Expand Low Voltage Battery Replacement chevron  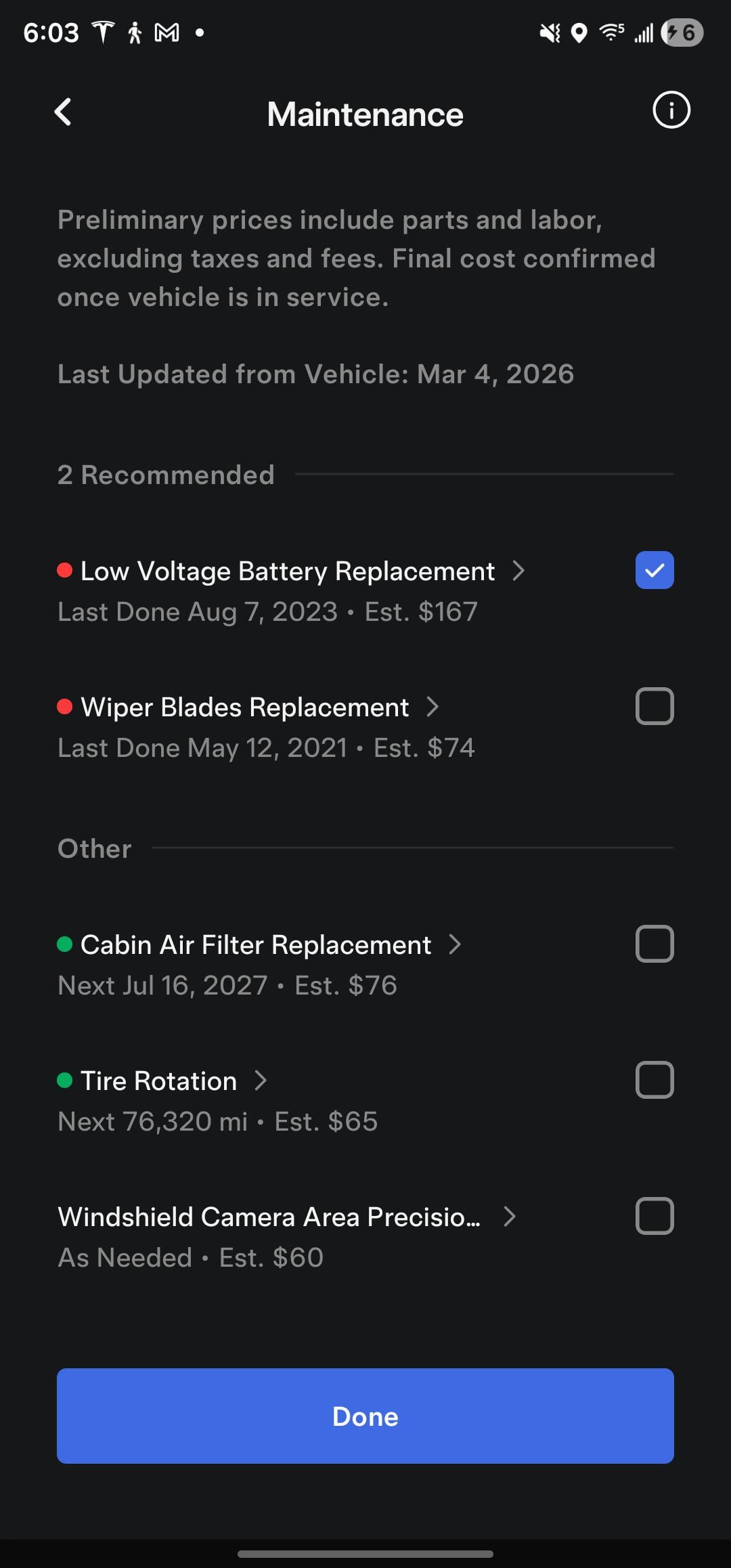(519, 571)
